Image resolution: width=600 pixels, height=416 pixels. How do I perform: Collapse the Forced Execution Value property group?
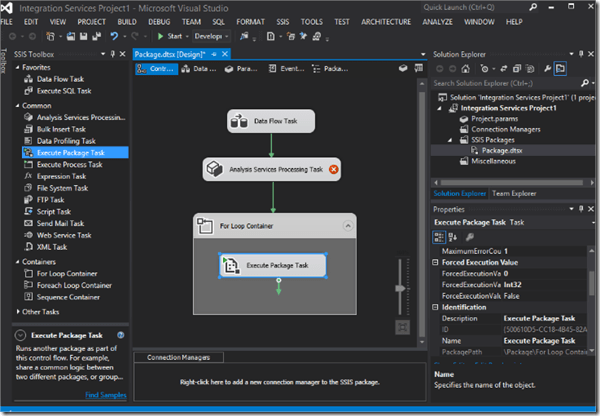[x=435, y=262]
